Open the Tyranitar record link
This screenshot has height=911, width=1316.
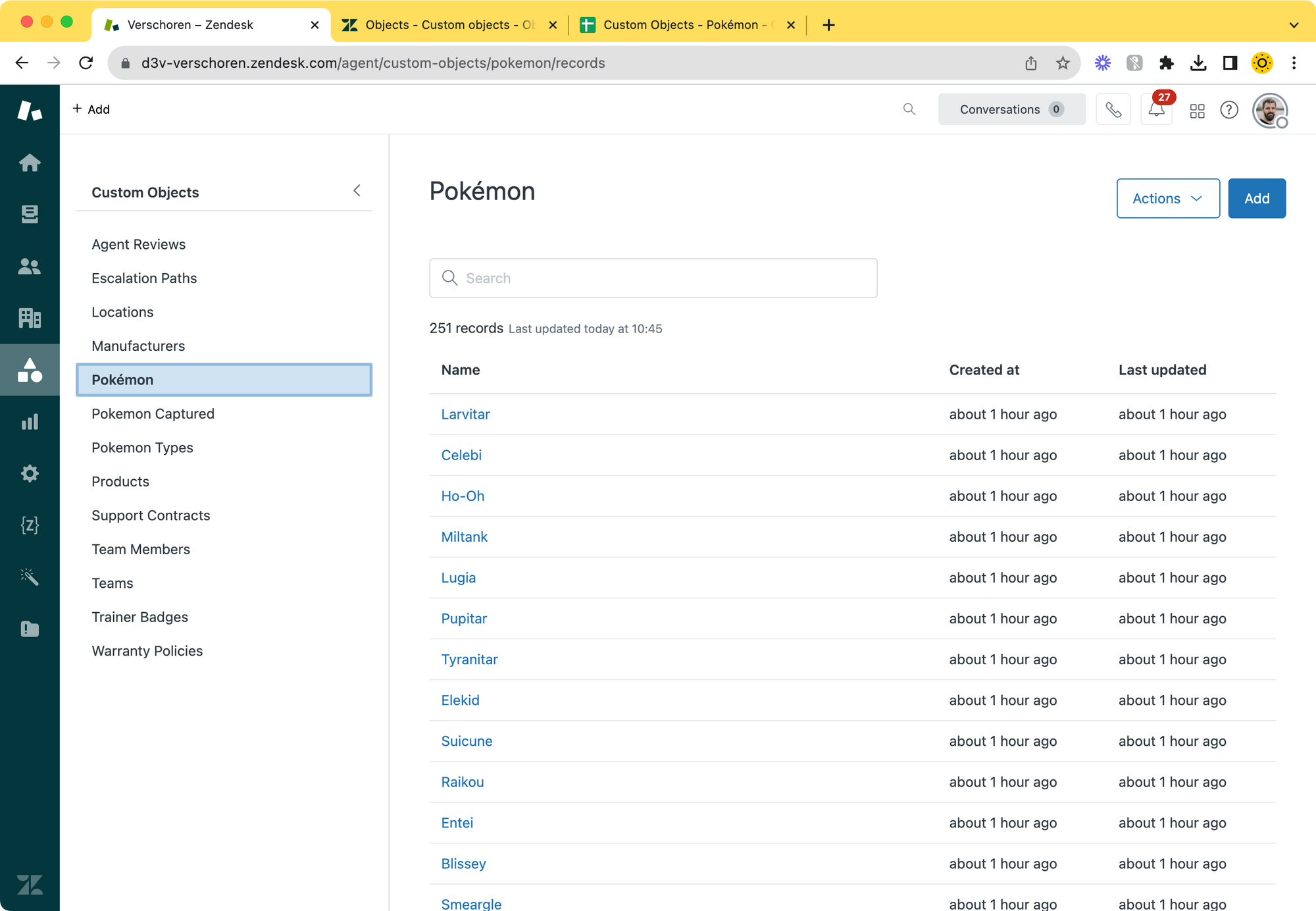click(469, 660)
